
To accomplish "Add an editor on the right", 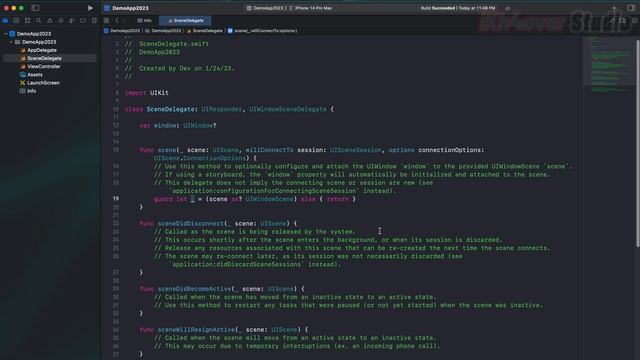I will (634, 20).
